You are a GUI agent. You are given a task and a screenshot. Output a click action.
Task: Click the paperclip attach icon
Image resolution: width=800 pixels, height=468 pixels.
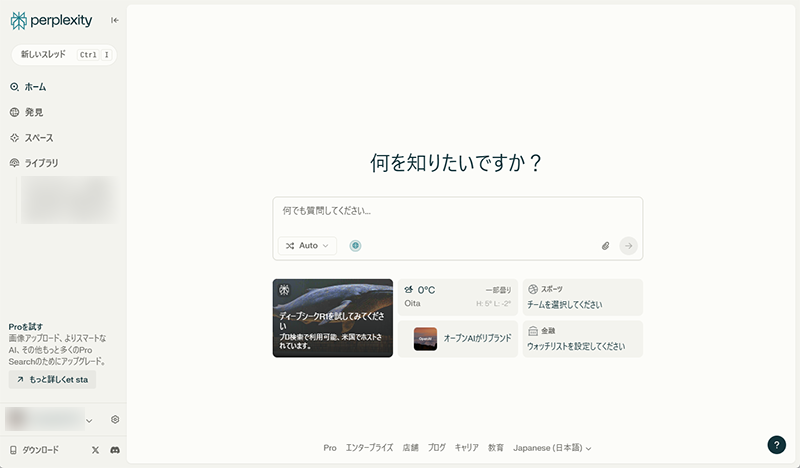point(606,246)
